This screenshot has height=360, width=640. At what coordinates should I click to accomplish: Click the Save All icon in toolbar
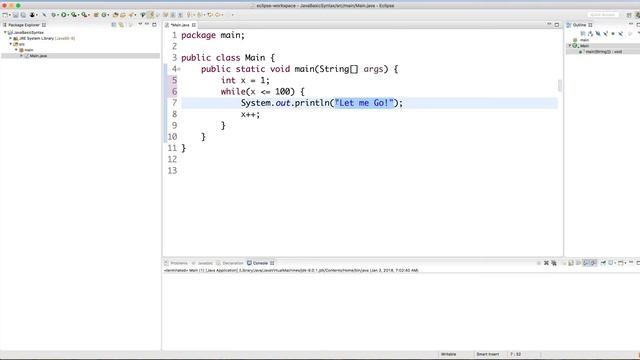pos(23,15)
